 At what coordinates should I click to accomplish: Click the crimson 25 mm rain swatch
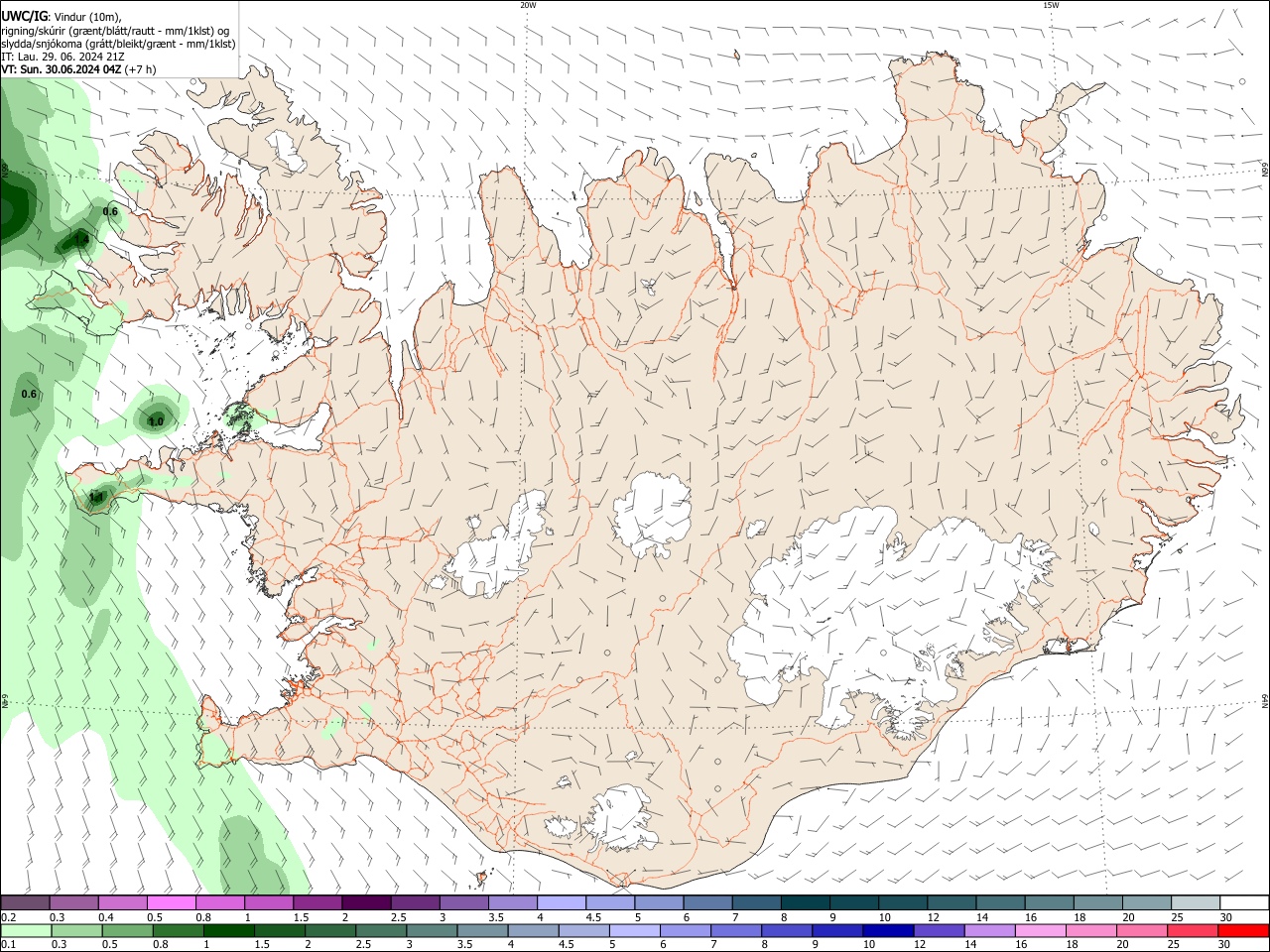(1192, 930)
